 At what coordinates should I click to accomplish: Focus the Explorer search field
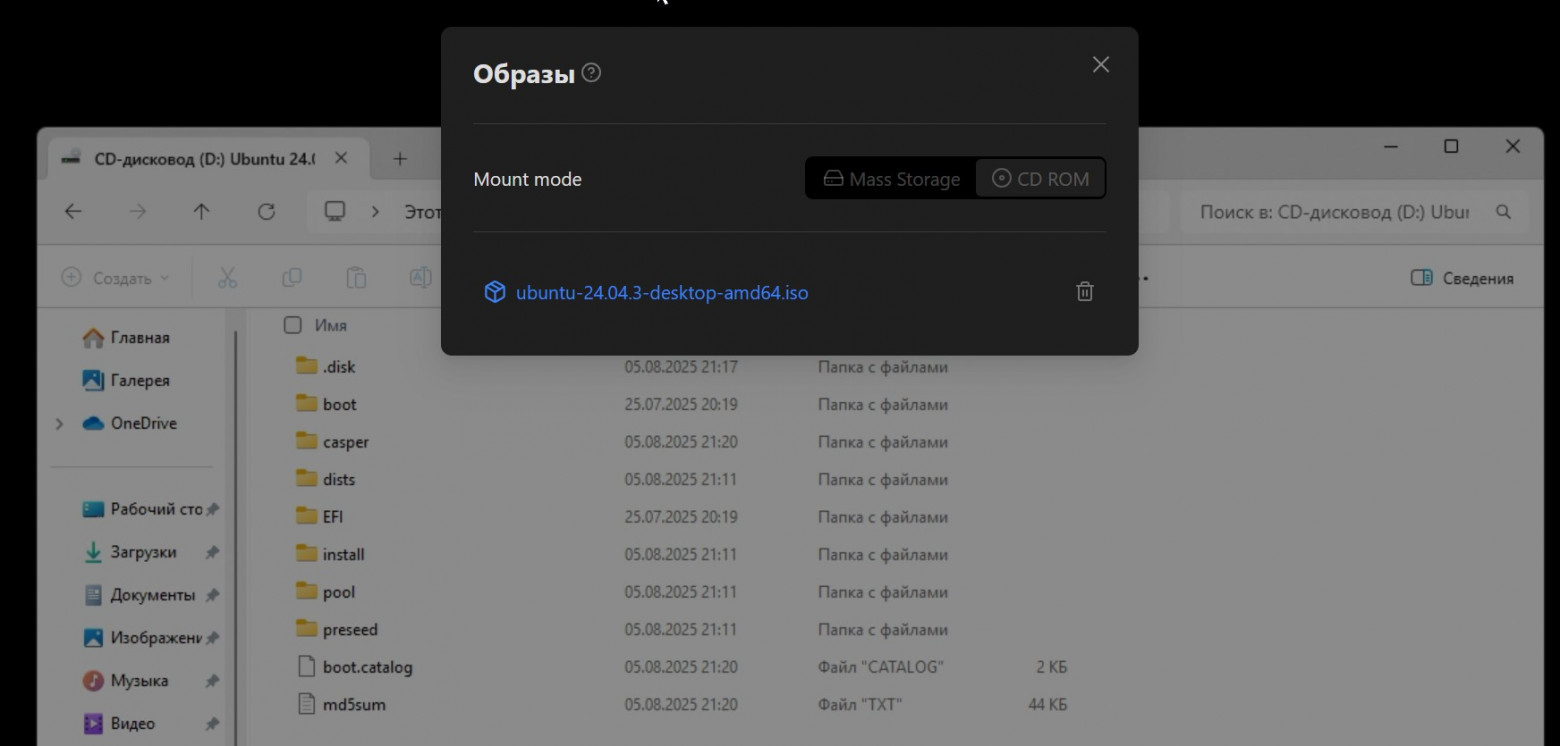[x=1354, y=212]
